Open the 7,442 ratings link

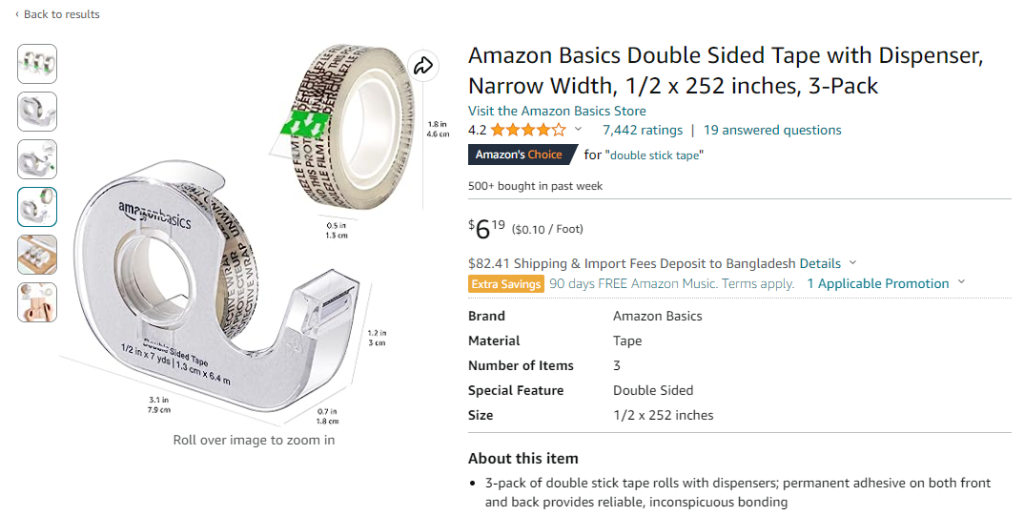tap(642, 130)
